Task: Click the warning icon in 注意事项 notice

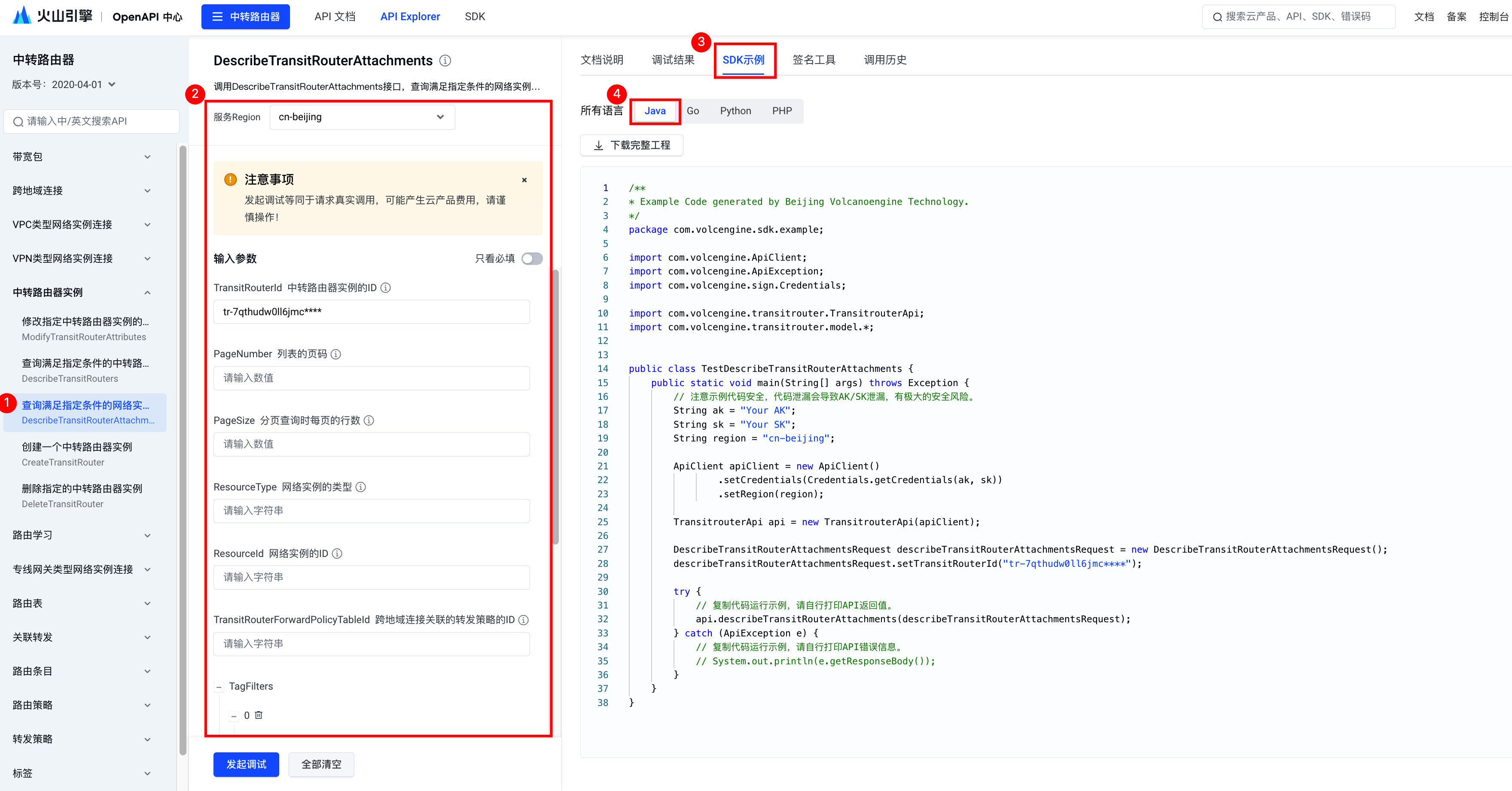Action: [x=230, y=179]
